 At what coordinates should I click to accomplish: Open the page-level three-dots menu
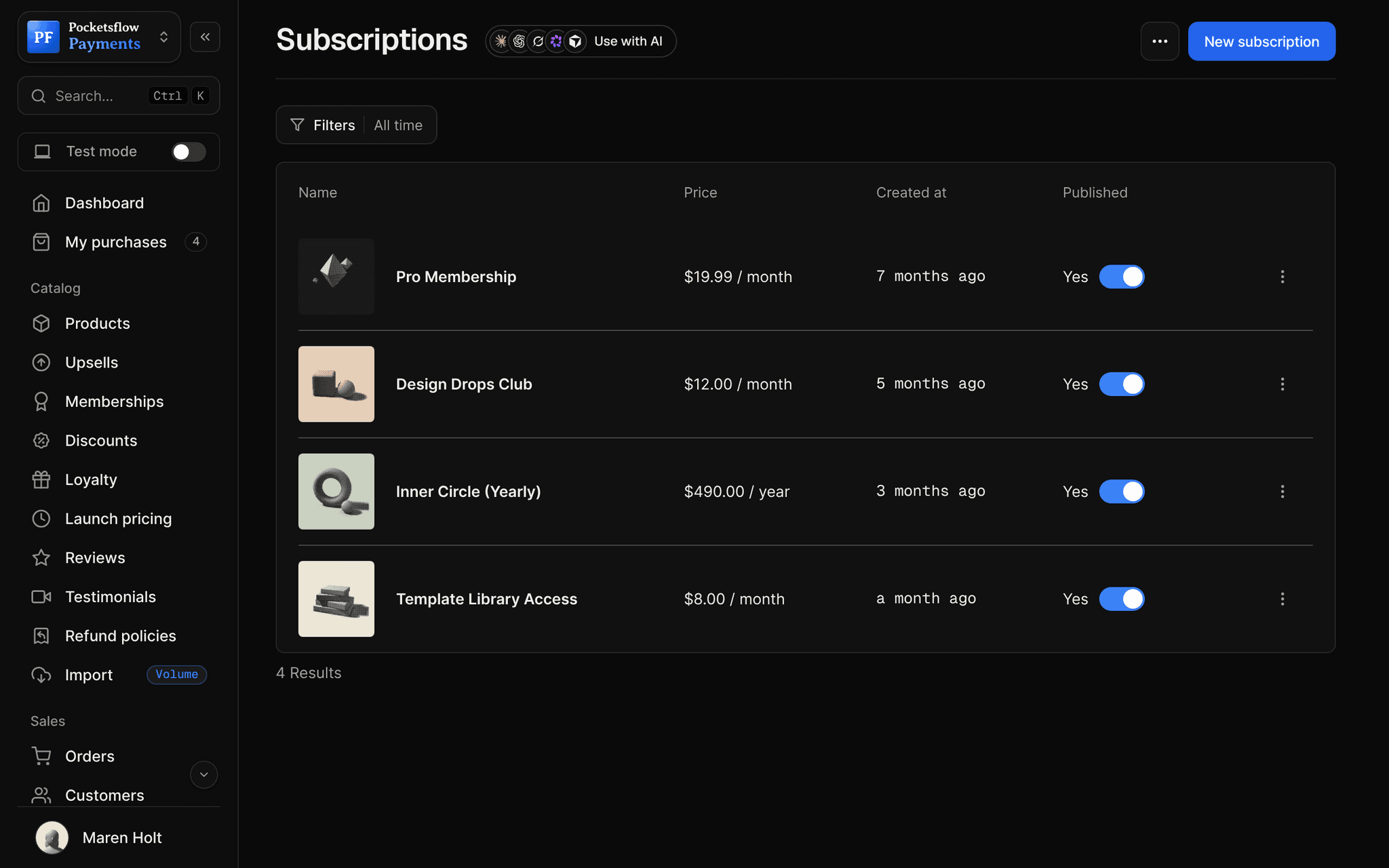(1160, 41)
